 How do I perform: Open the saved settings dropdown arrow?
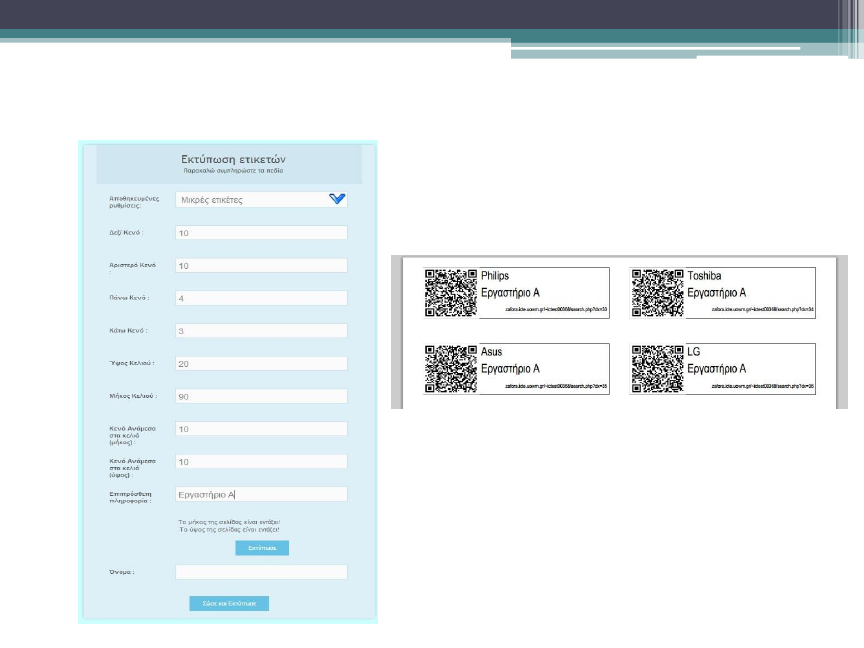click(336, 199)
